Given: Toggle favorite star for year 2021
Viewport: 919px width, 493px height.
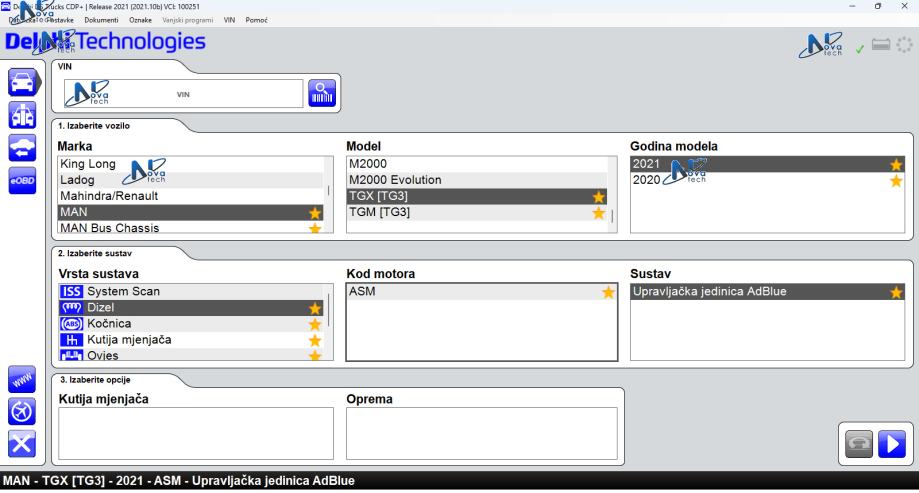Looking at the screenshot, I should click(896, 165).
